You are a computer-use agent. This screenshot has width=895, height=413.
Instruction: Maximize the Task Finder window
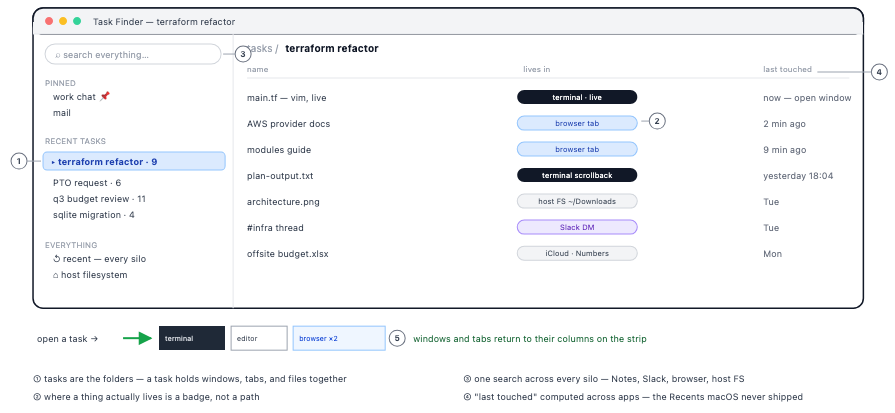tap(77, 21)
